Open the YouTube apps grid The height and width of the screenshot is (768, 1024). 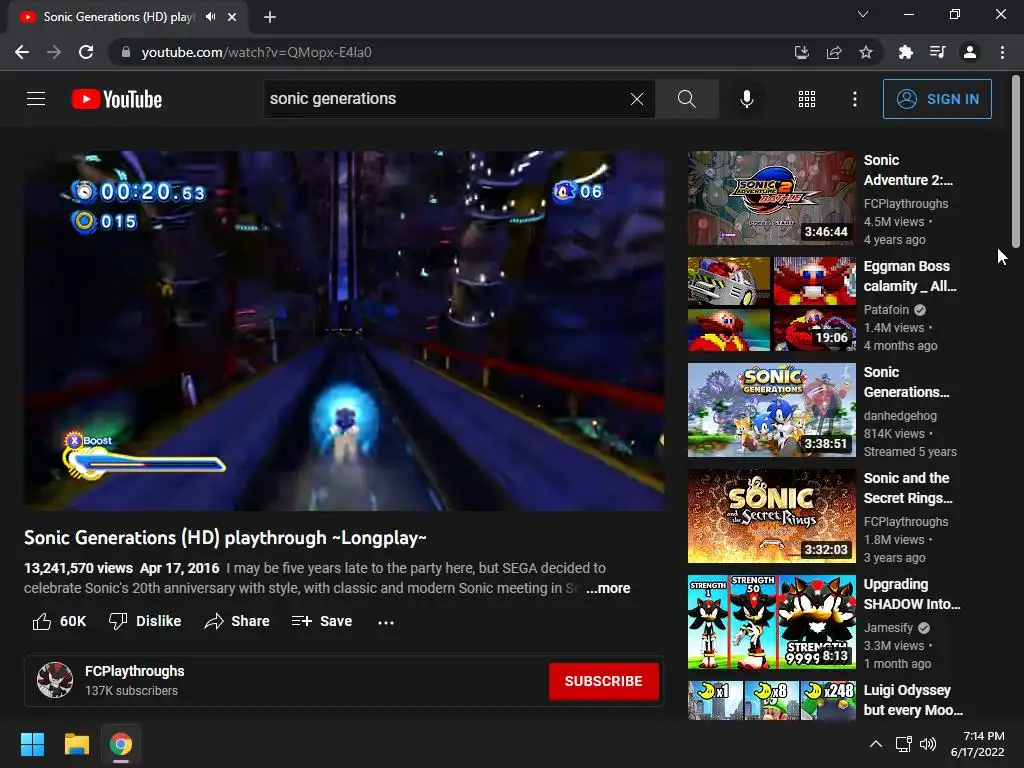point(807,99)
